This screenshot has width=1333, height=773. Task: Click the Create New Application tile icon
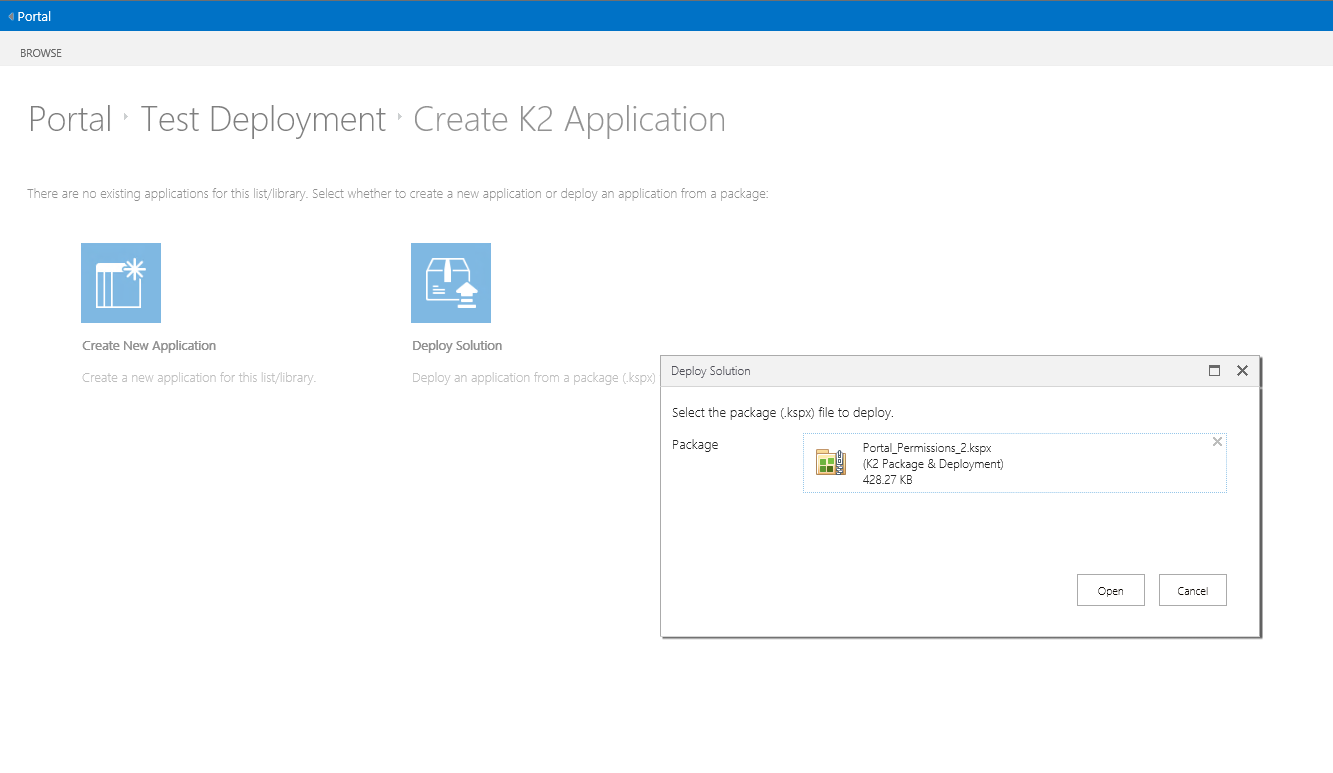click(x=121, y=283)
